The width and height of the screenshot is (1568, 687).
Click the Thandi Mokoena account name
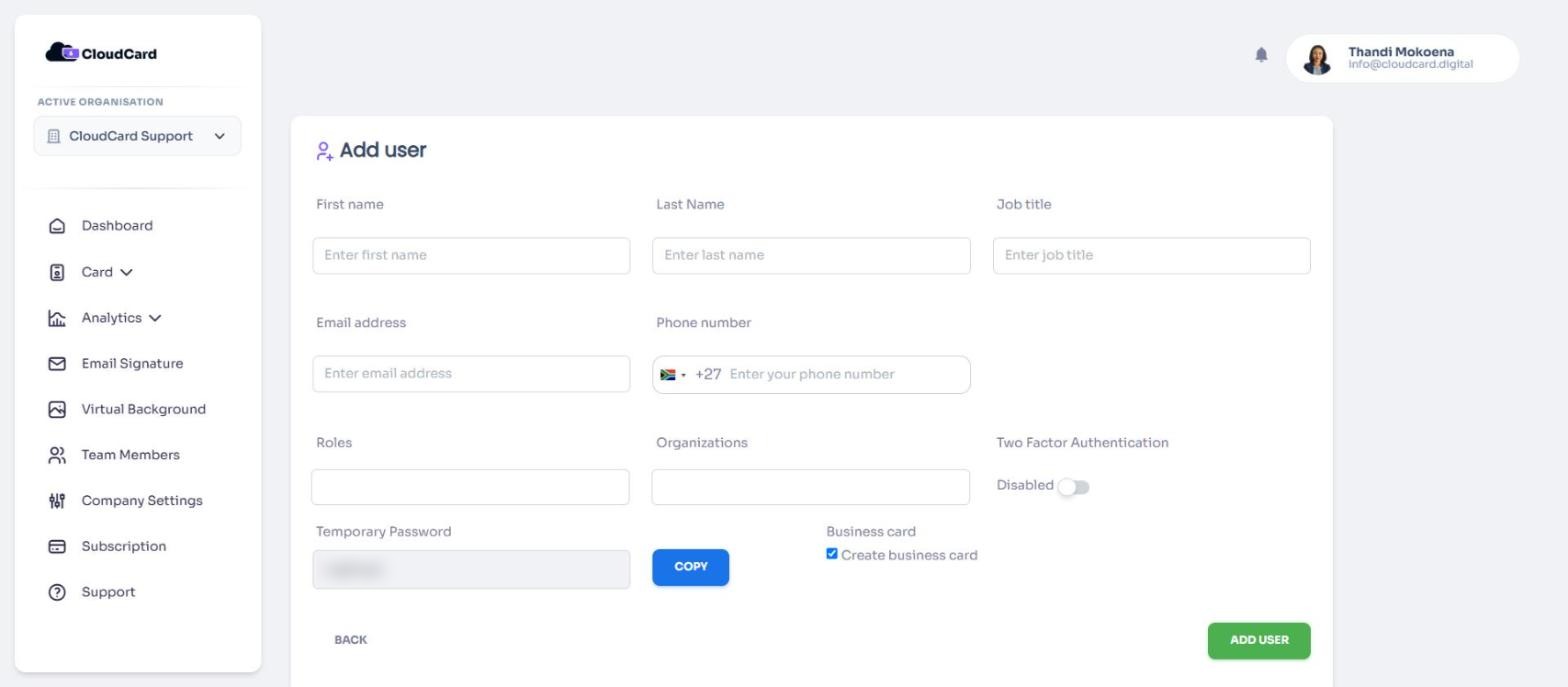point(1401,52)
